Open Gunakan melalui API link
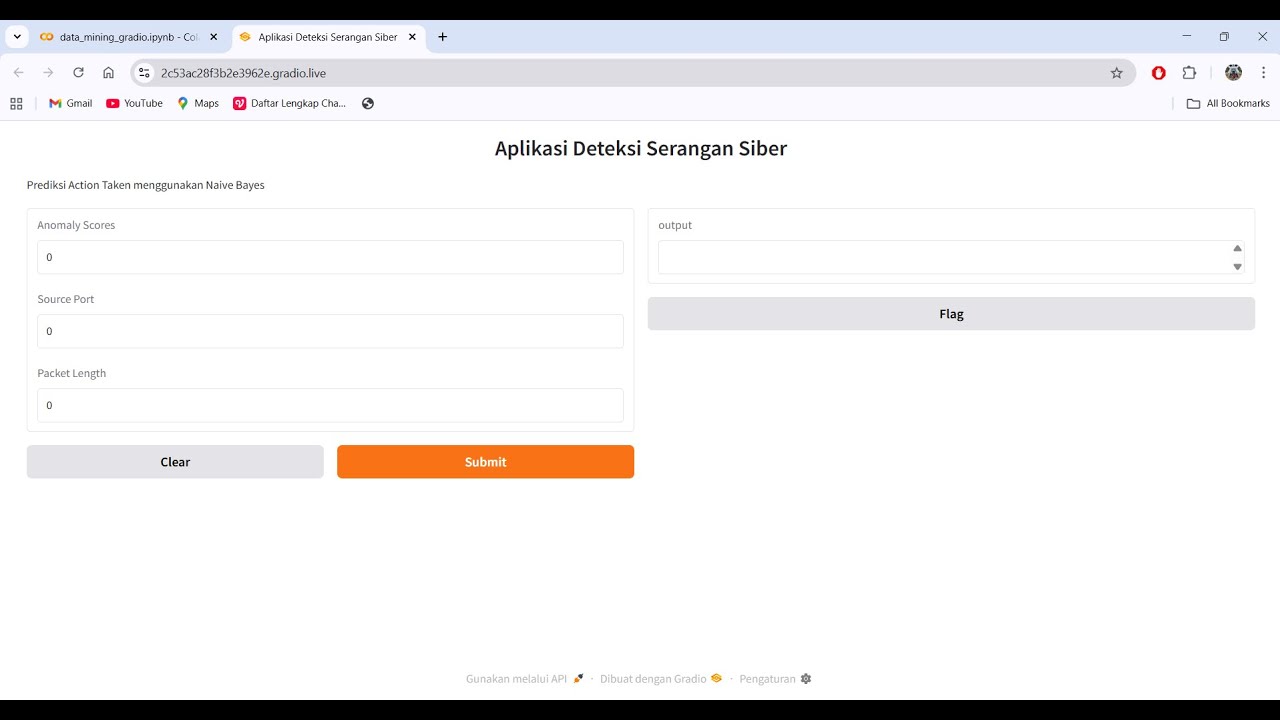Image resolution: width=1280 pixels, height=720 pixels. [525, 679]
